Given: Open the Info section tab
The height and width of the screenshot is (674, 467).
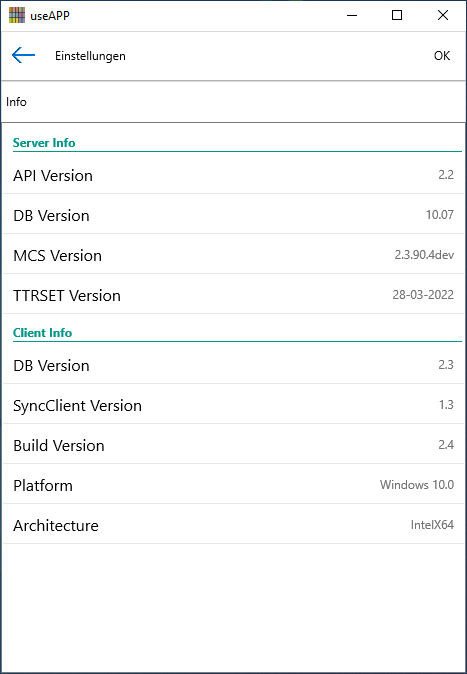Looking at the screenshot, I should (x=16, y=102).
